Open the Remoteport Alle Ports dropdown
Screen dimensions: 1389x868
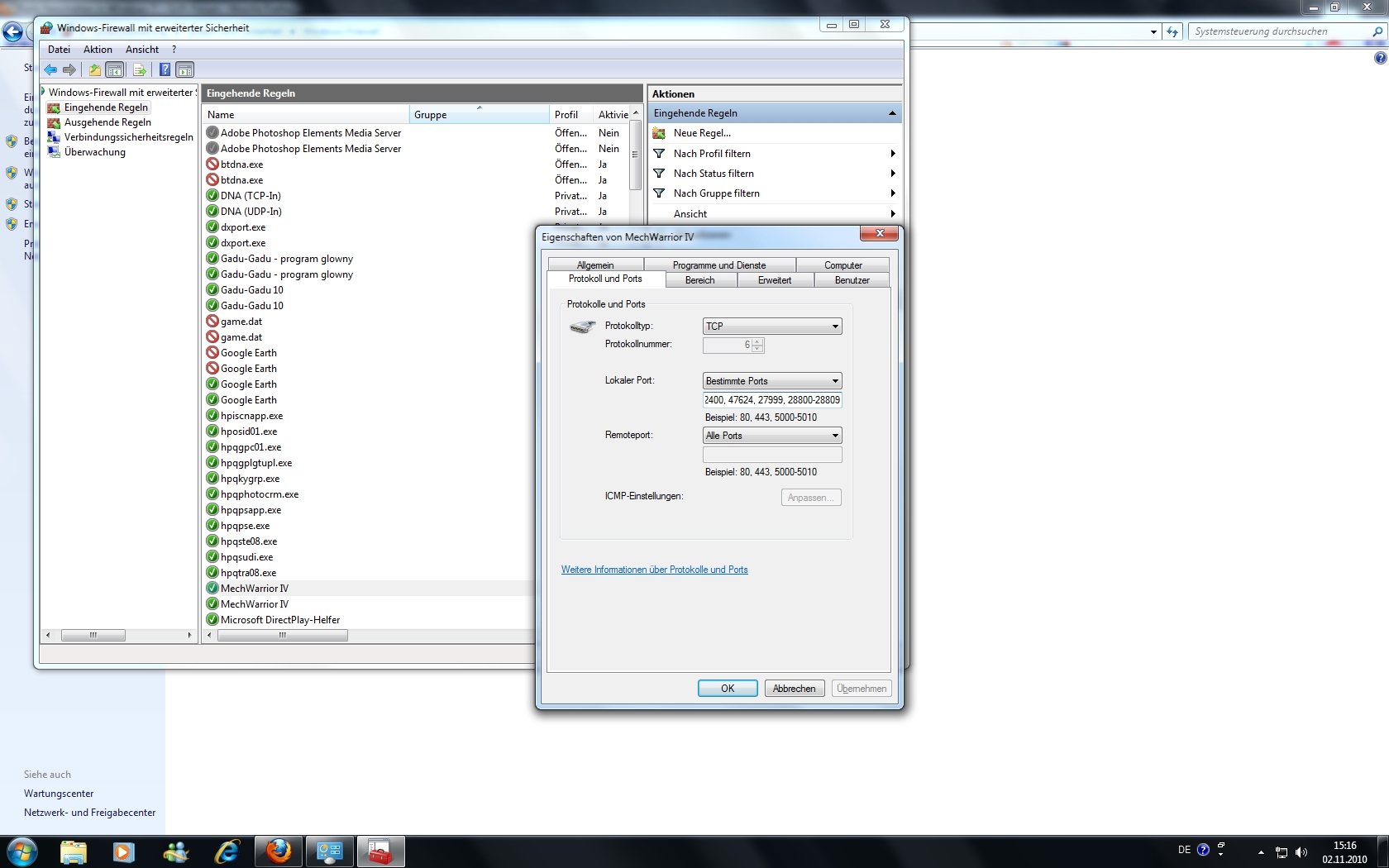[772, 436]
